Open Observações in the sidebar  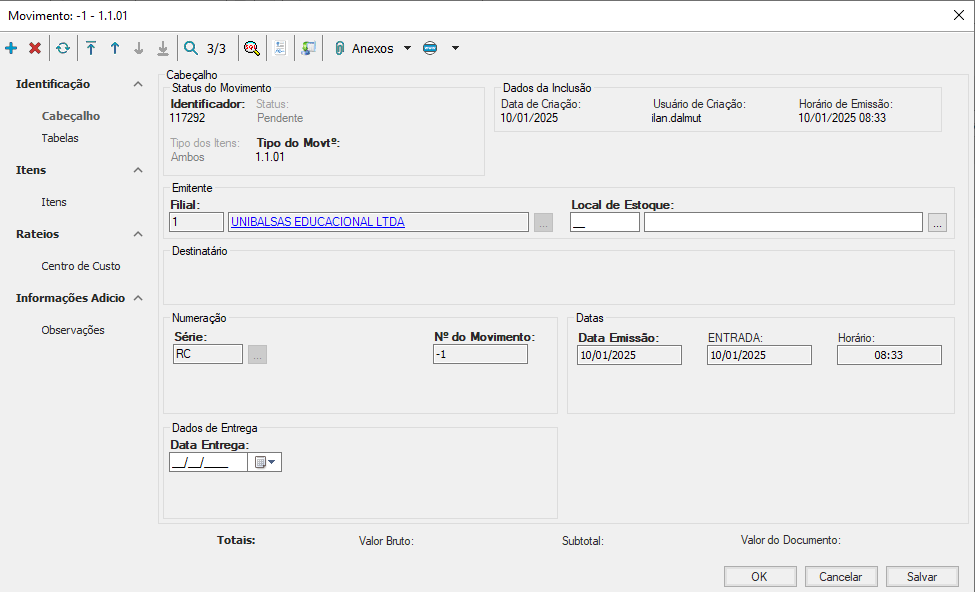coord(73,330)
